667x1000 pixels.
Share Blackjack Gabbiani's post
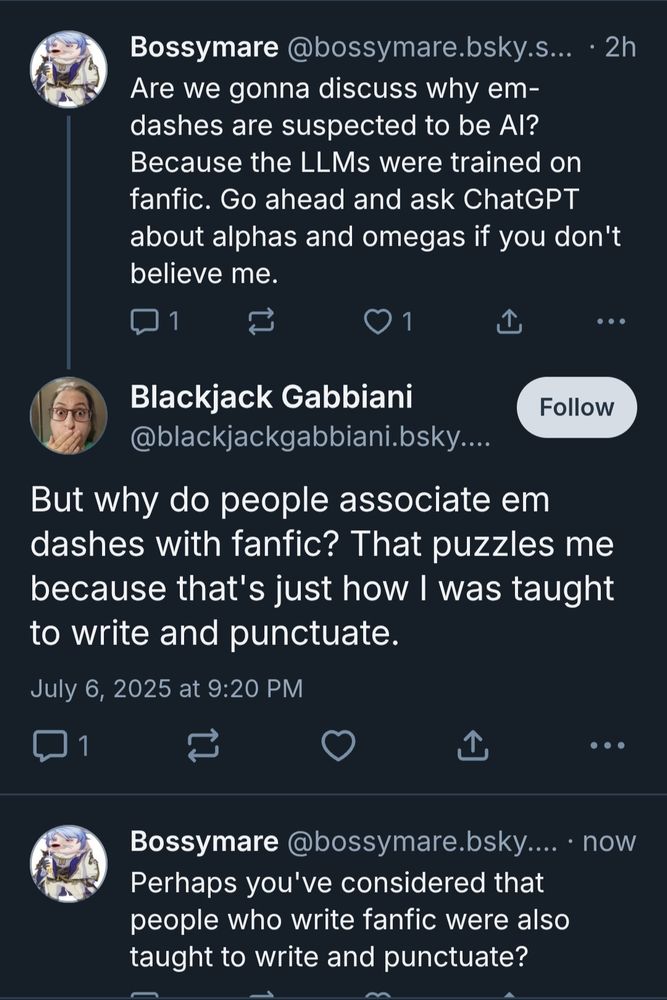click(473, 745)
